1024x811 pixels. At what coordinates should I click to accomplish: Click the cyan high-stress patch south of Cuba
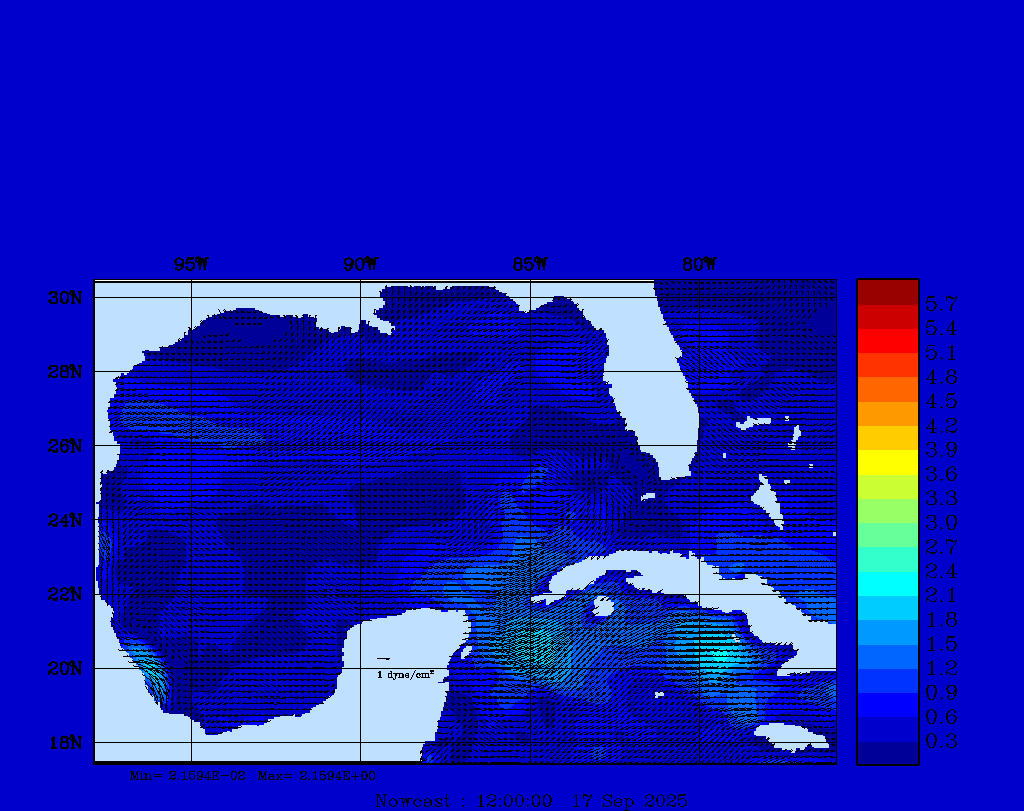(720, 655)
